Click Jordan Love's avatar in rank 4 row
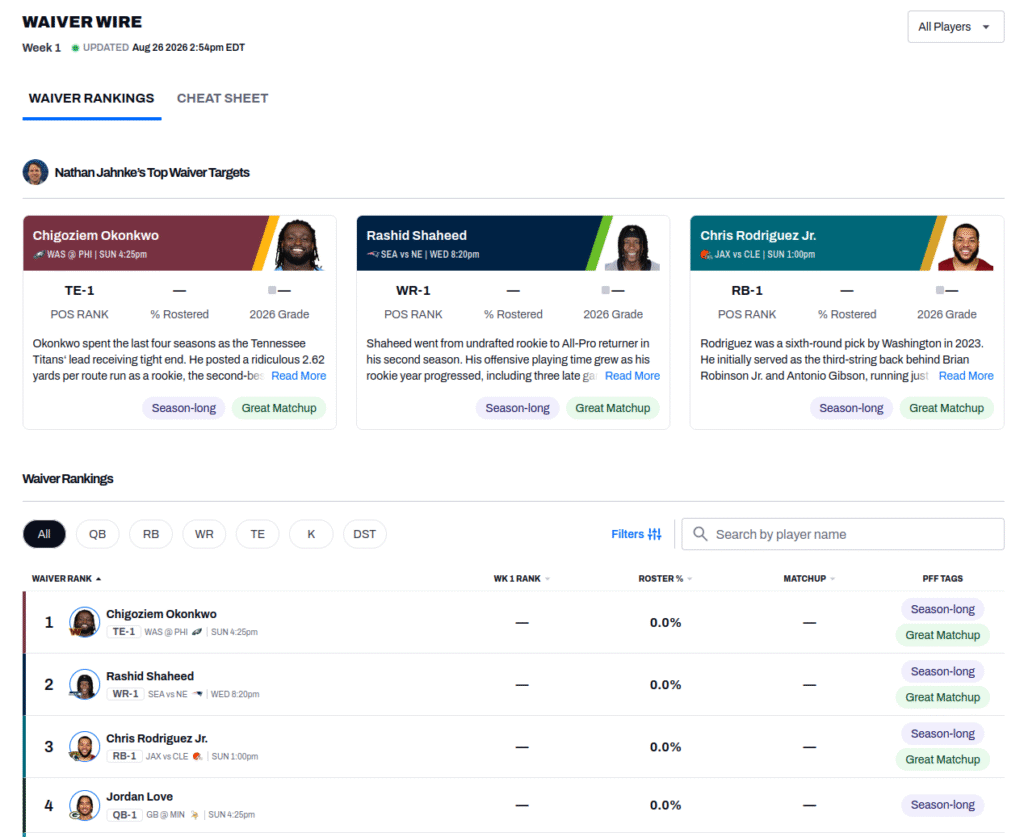The width and height of the screenshot is (1024, 837). pyautogui.click(x=84, y=805)
